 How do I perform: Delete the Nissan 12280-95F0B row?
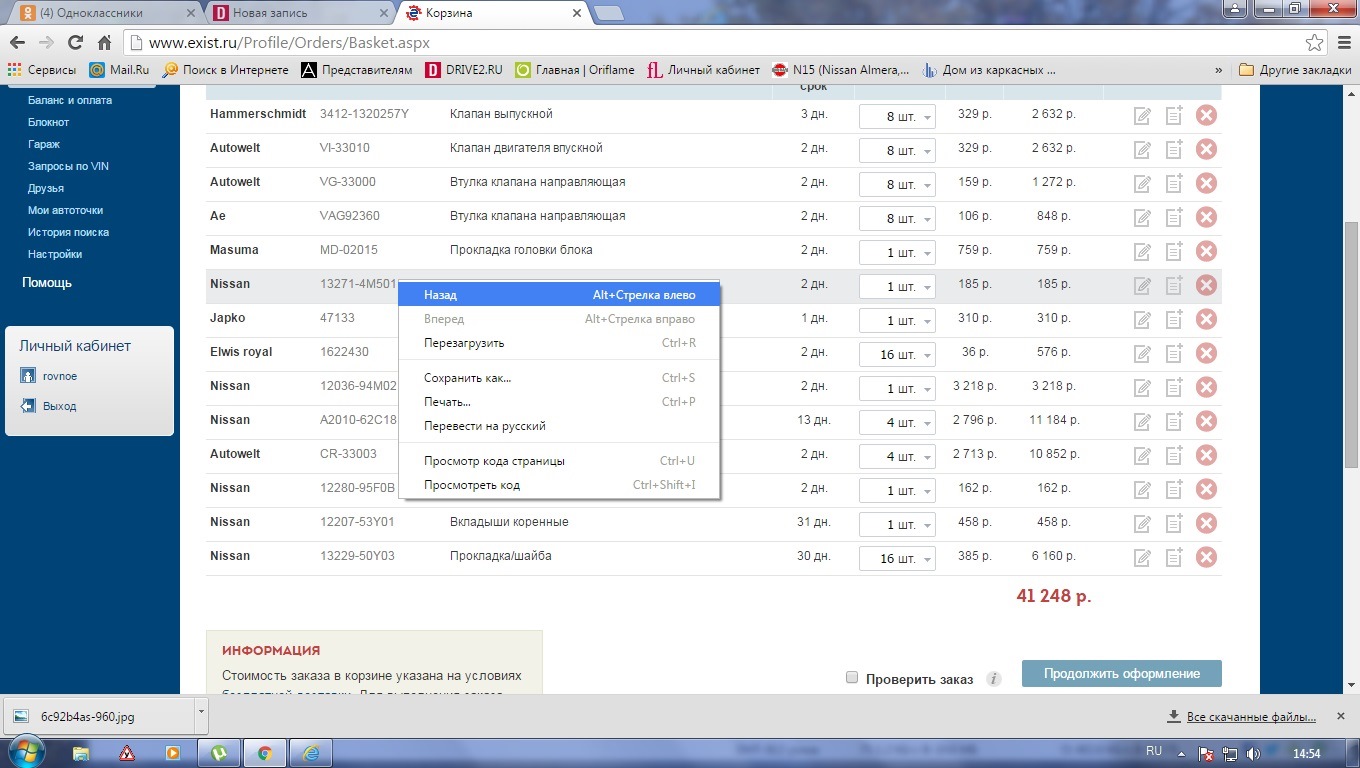(x=1206, y=489)
